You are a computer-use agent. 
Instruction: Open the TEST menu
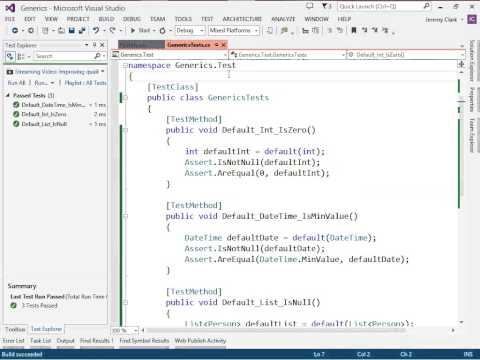207,19
